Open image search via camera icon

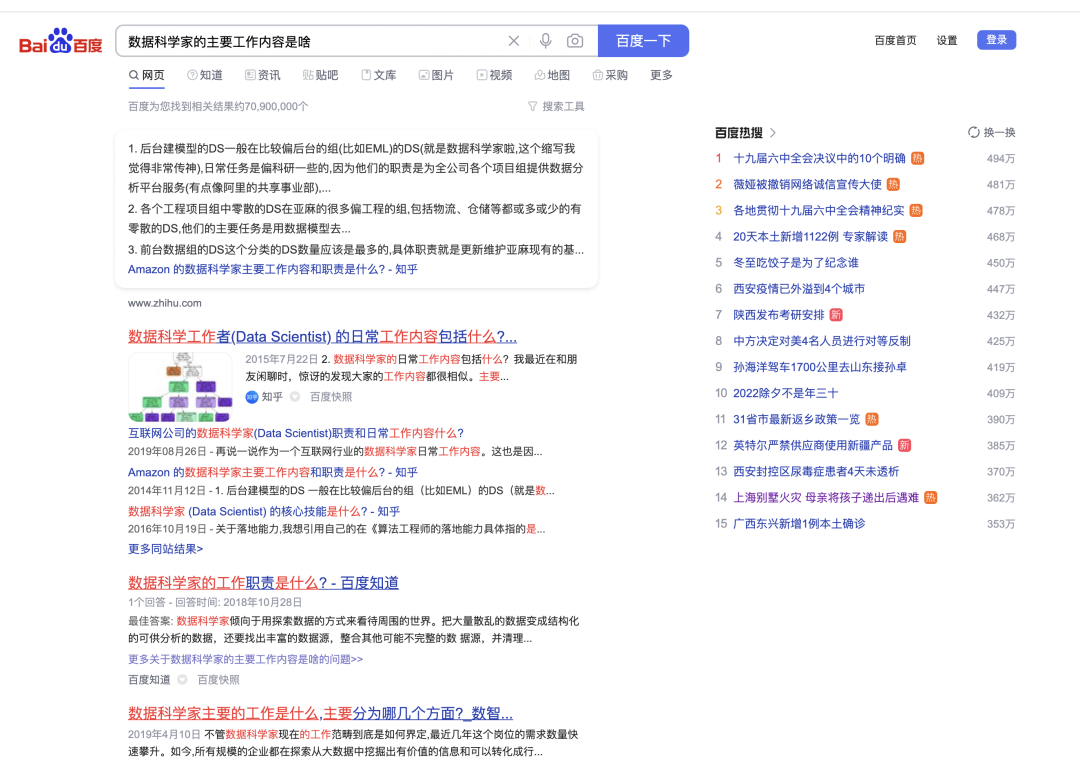point(575,40)
